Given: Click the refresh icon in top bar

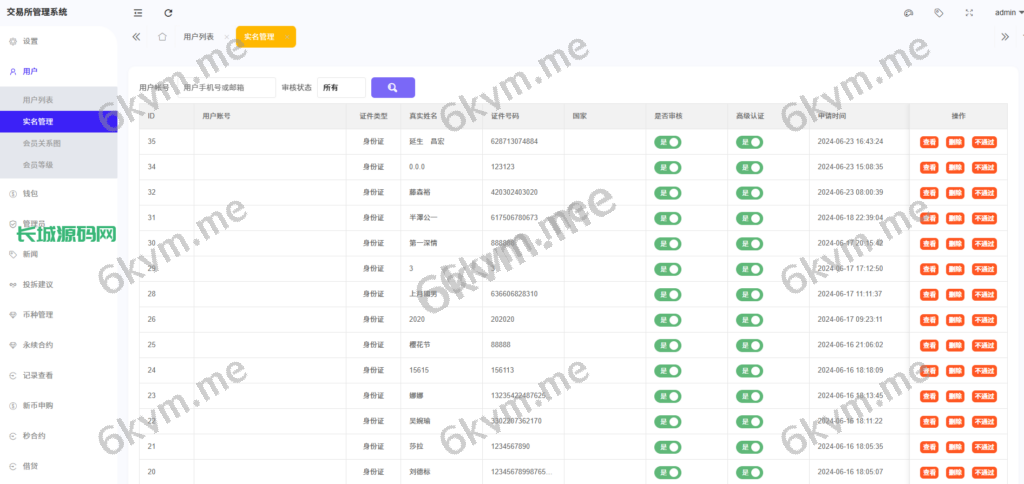Looking at the screenshot, I should point(168,12).
